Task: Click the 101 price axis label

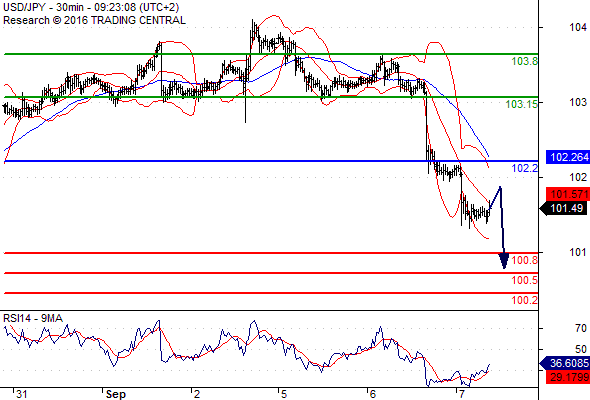Action: pyautogui.click(x=578, y=252)
